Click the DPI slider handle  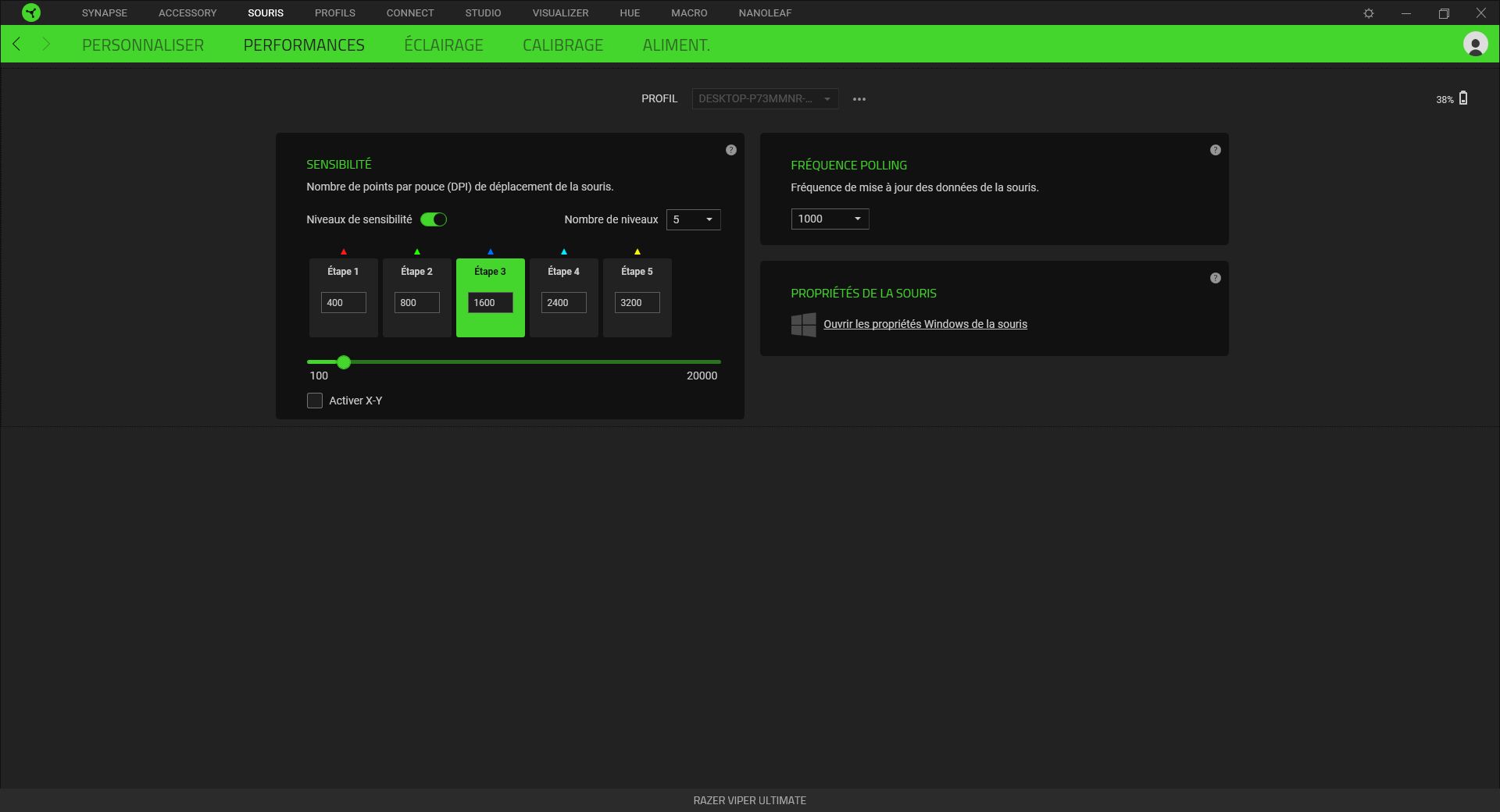tap(344, 362)
